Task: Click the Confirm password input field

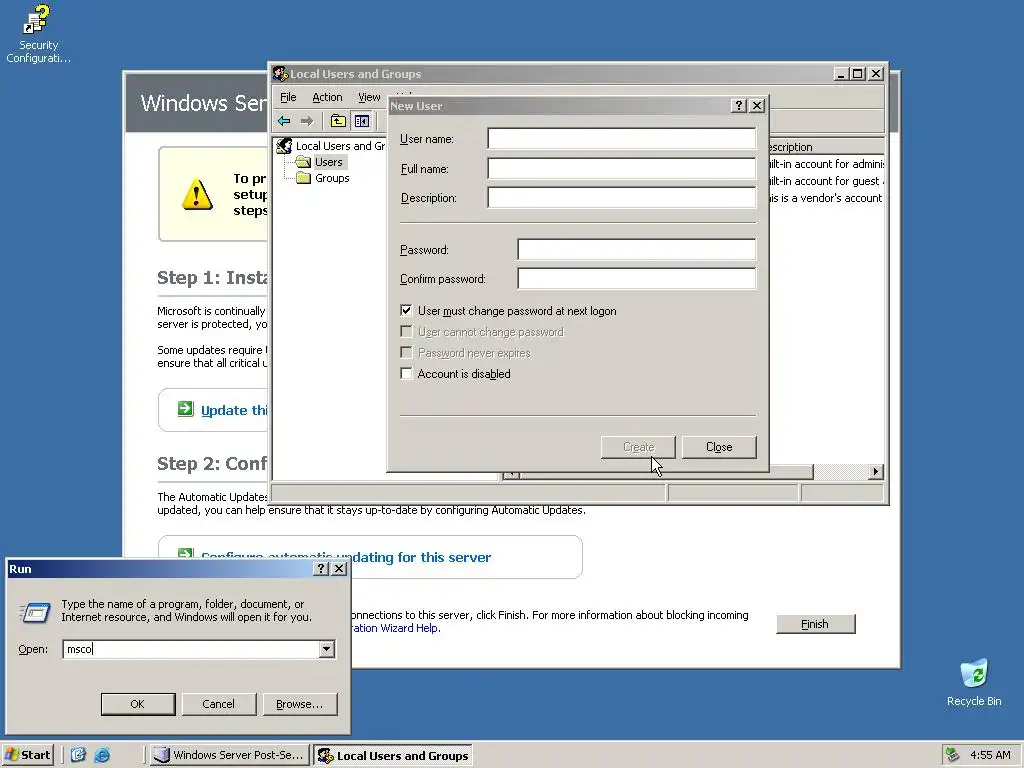Action: coord(637,279)
